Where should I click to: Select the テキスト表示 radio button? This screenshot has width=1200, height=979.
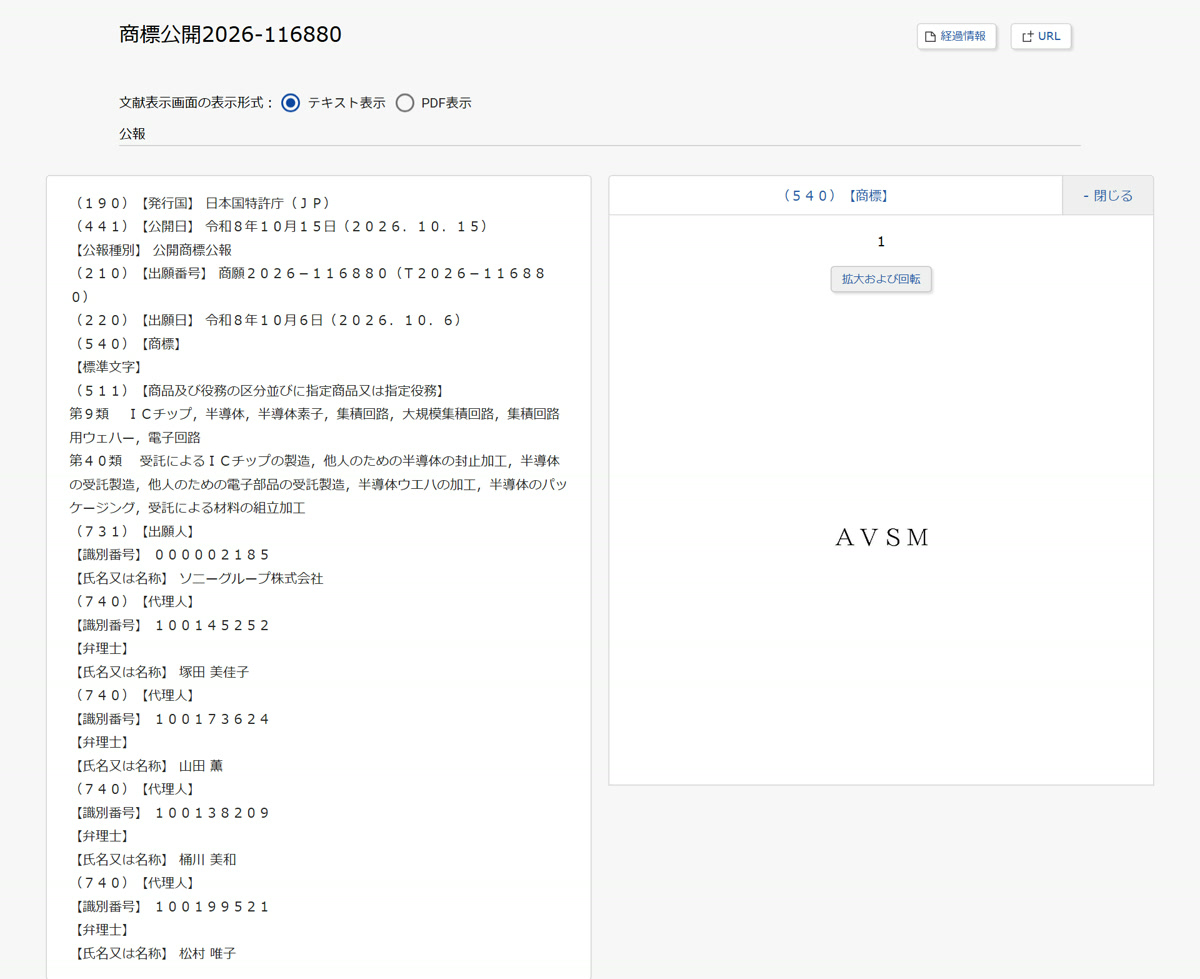290,103
